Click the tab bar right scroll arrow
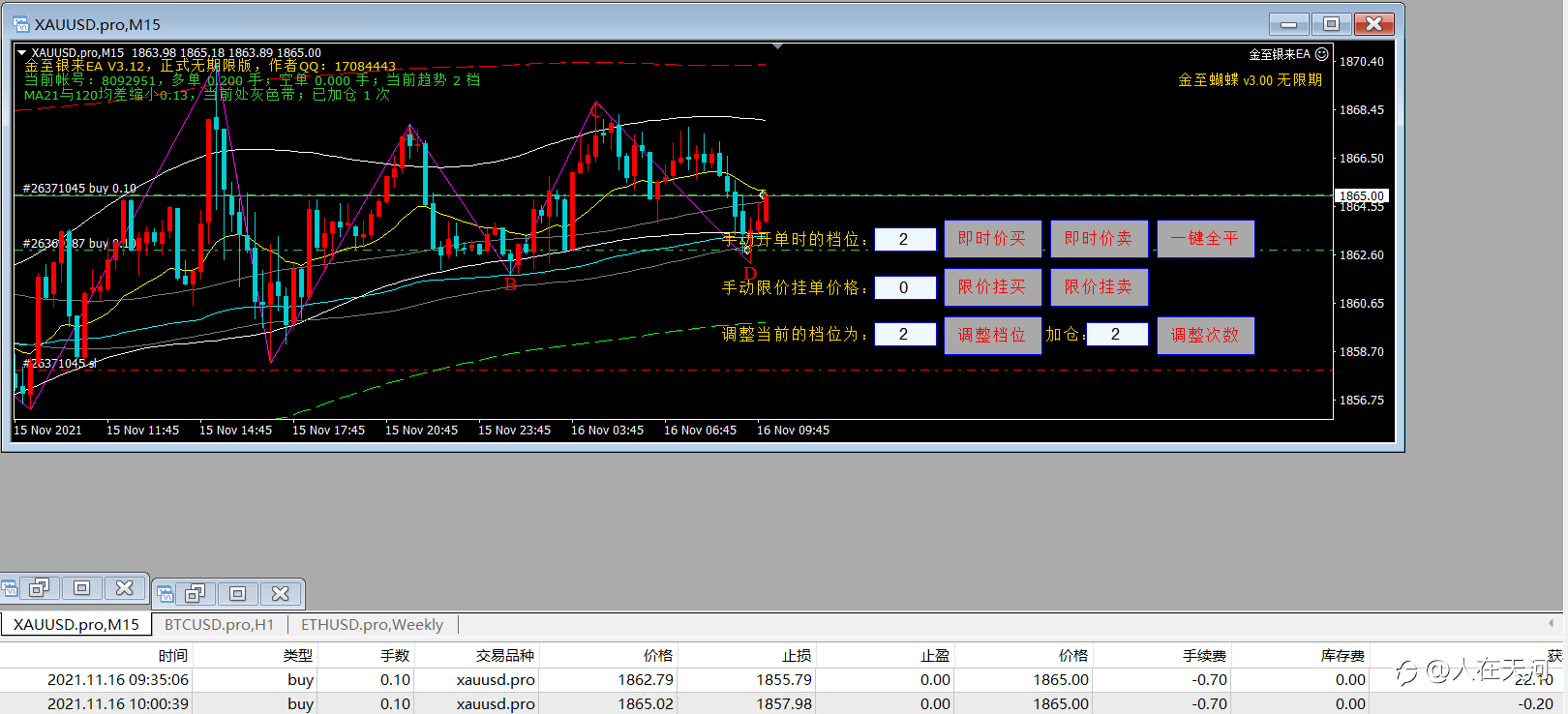The width and height of the screenshot is (1568, 714). pyautogui.click(x=1551, y=623)
